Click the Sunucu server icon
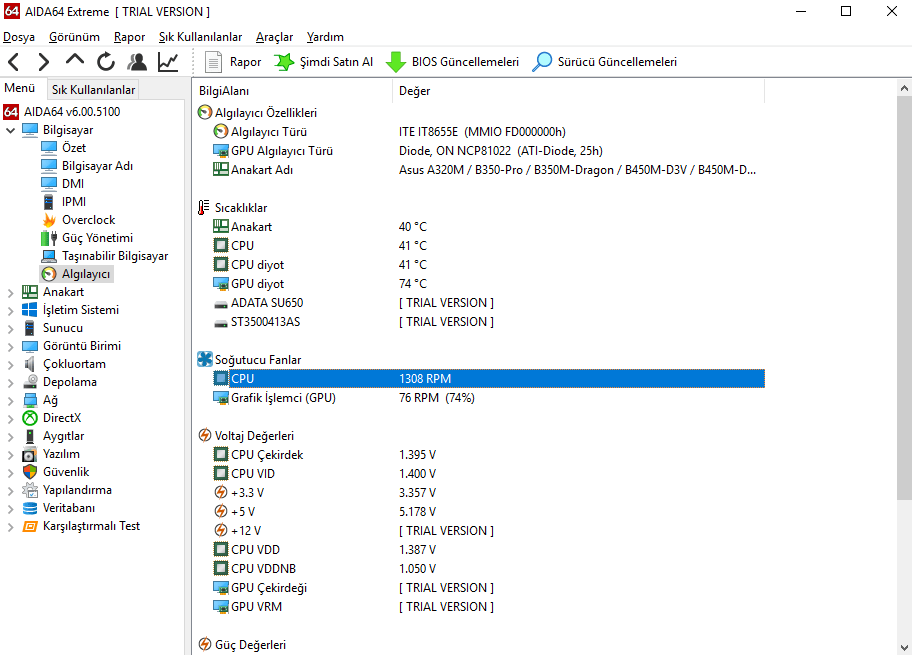Viewport: 912px width, 655px height. [30, 328]
